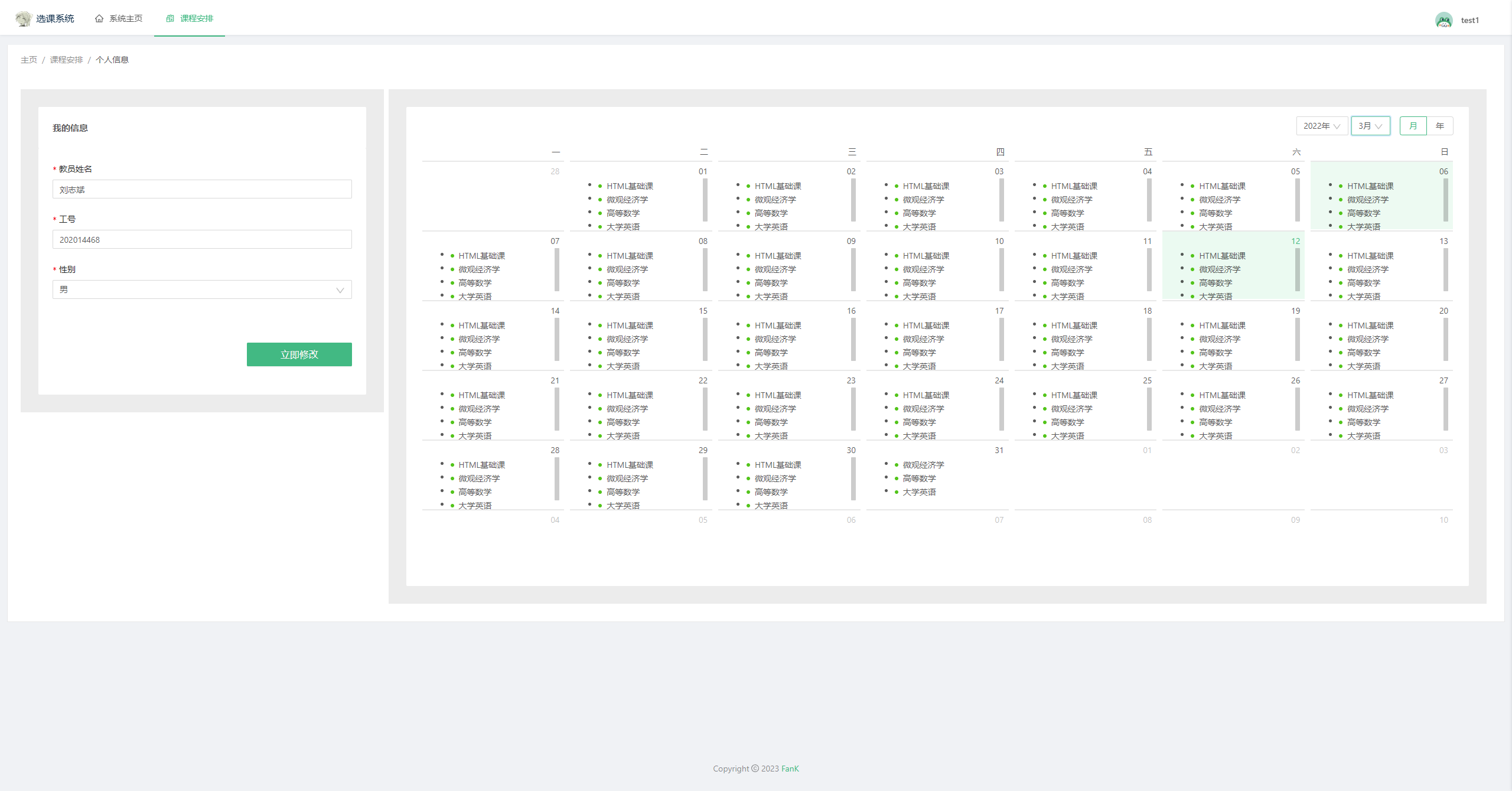Focus the 教员姓名 input field
Viewport: 1512px width, 791px height.
pos(201,190)
